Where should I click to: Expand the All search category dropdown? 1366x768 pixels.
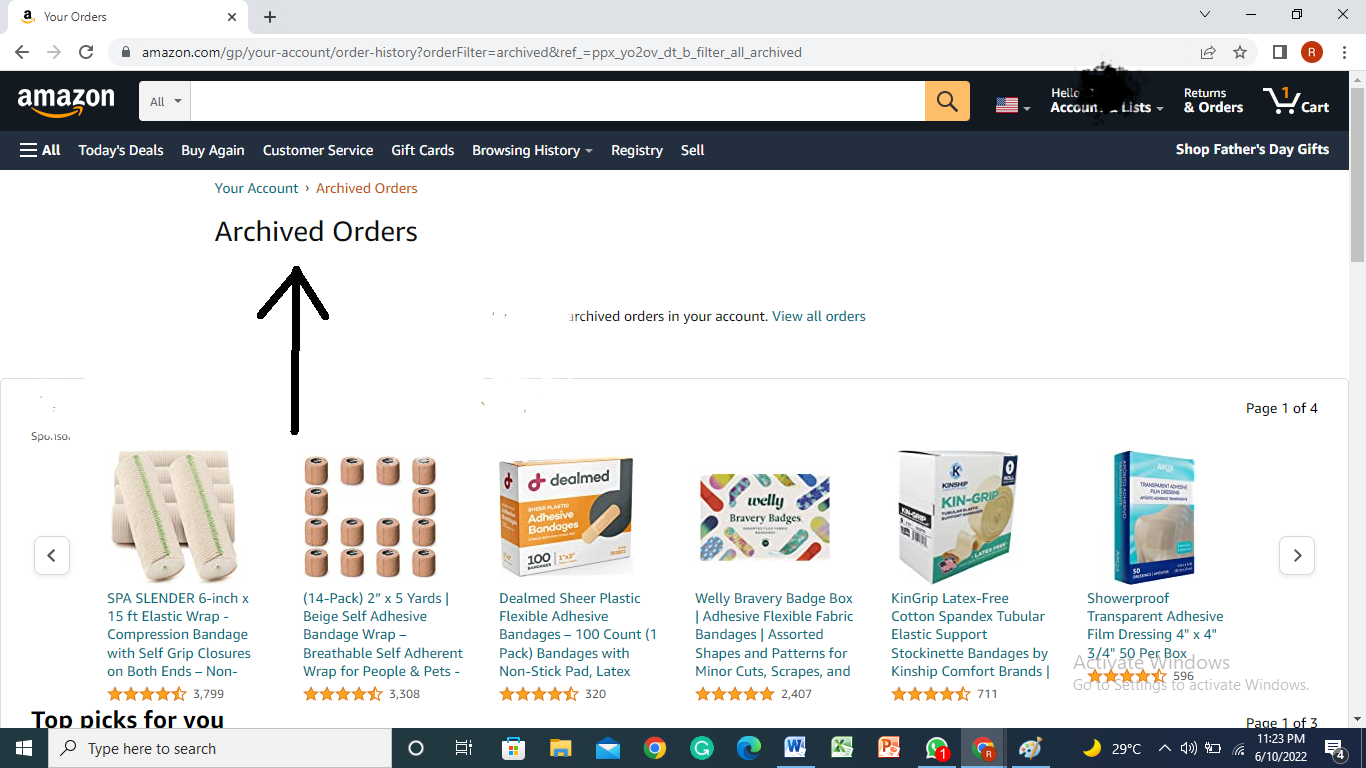pyautogui.click(x=165, y=101)
